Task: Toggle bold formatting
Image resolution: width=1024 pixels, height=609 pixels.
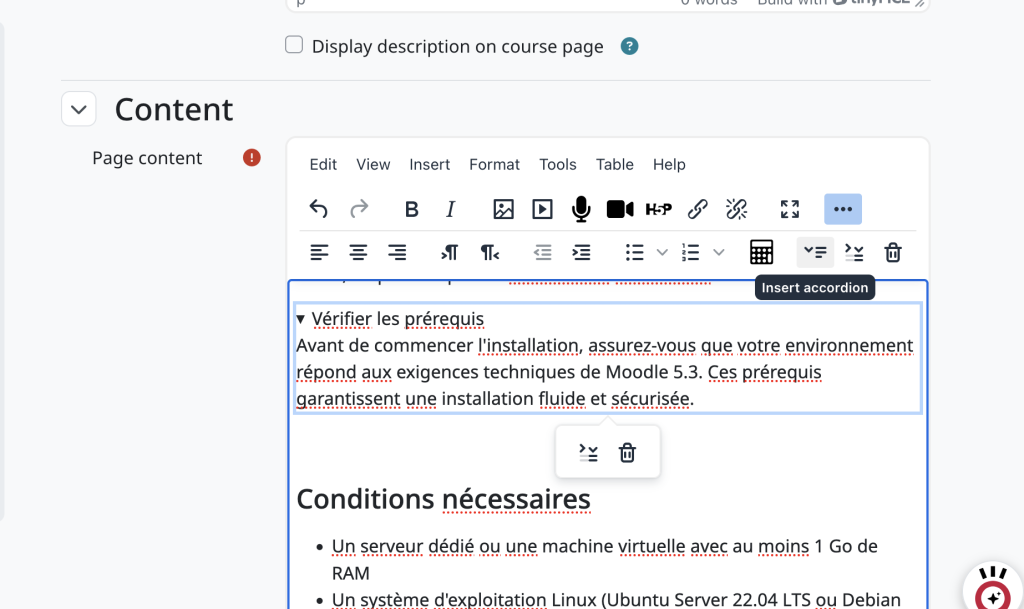Action: point(411,209)
